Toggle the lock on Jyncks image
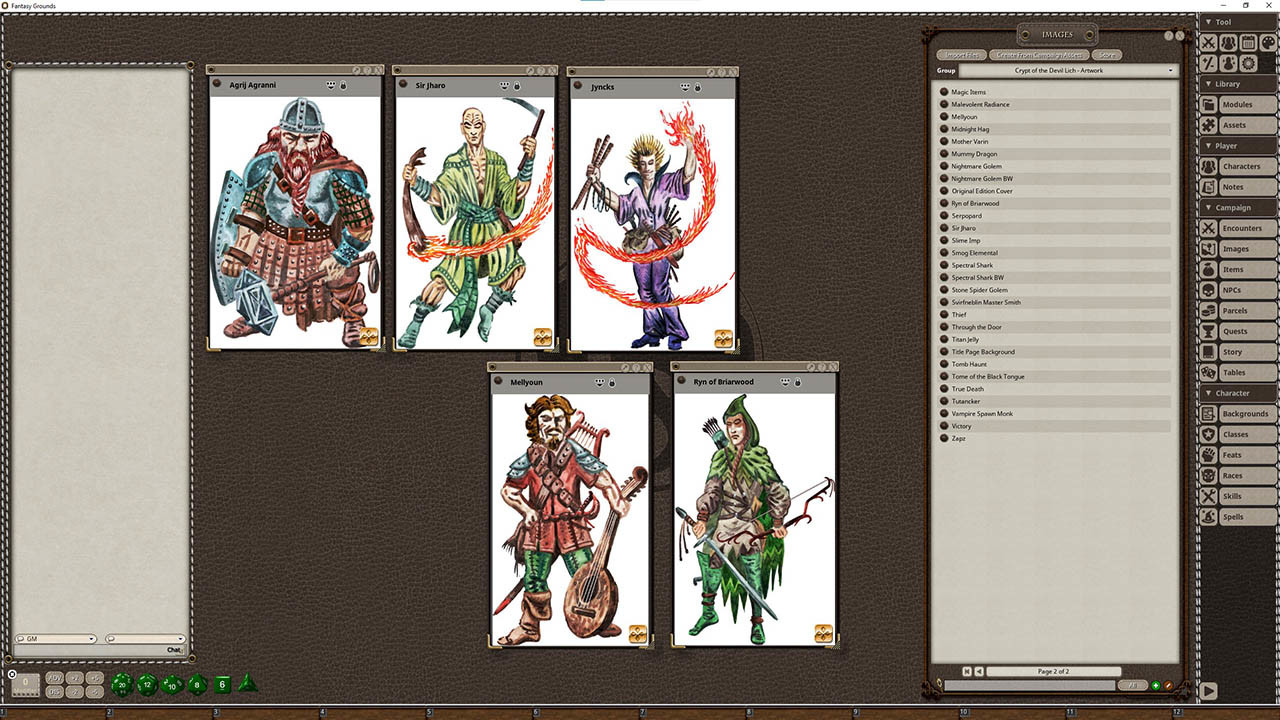This screenshot has height=720, width=1280. pos(697,87)
